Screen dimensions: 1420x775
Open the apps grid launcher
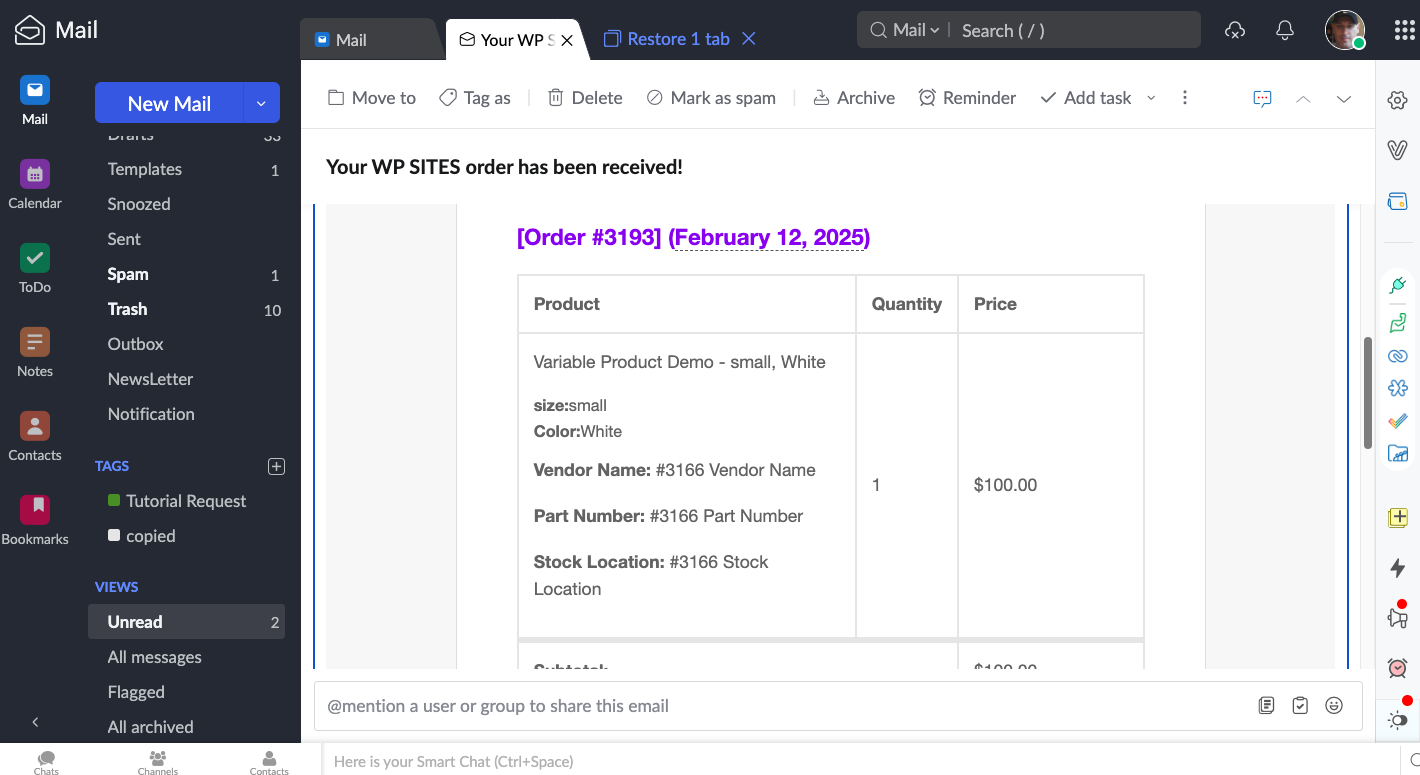coord(1403,30)
